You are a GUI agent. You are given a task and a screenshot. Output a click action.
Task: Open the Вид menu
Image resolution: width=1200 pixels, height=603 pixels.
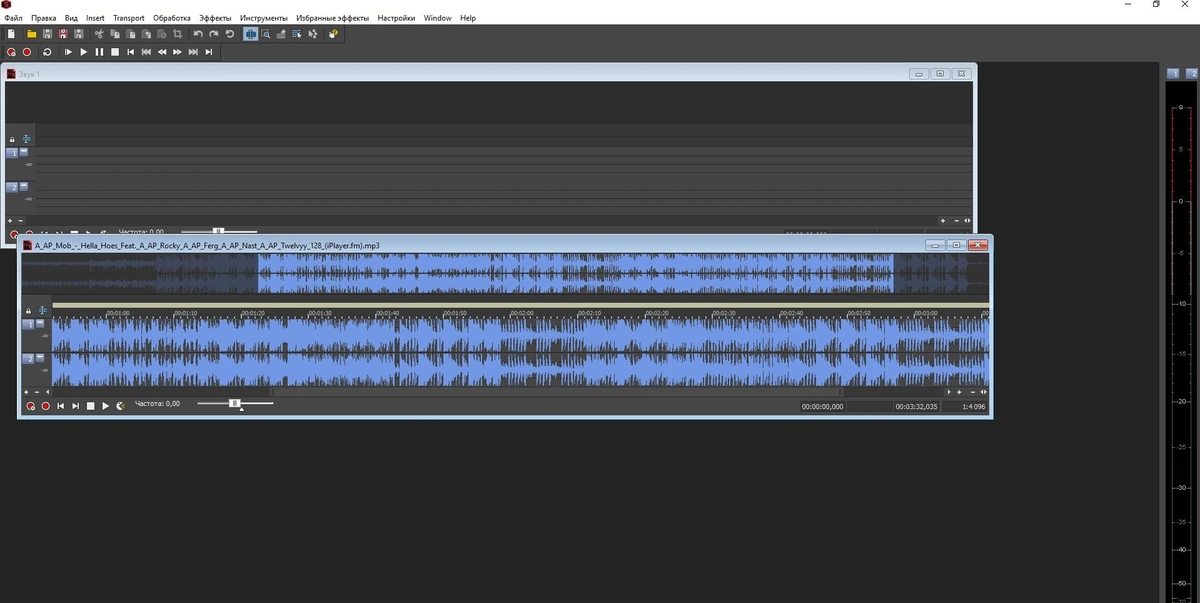coord(71,18)
